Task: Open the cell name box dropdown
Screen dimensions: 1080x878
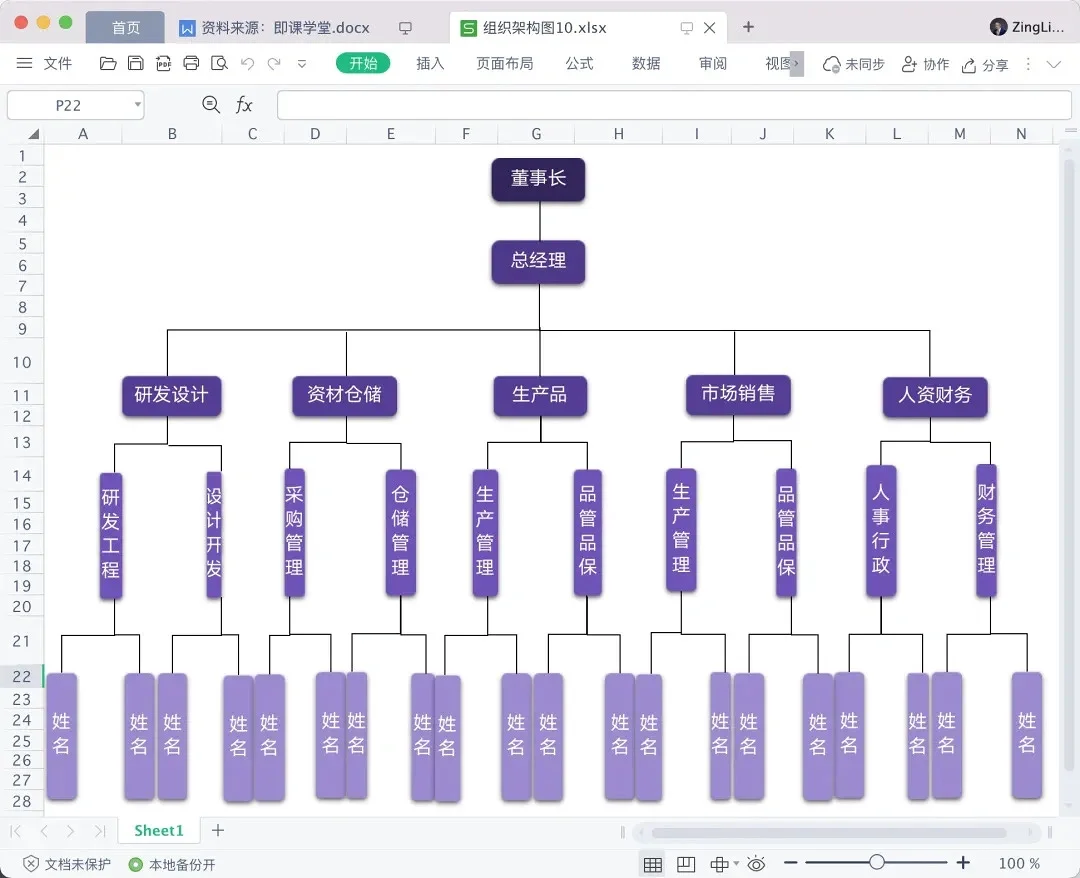Action: click(137, 104)
